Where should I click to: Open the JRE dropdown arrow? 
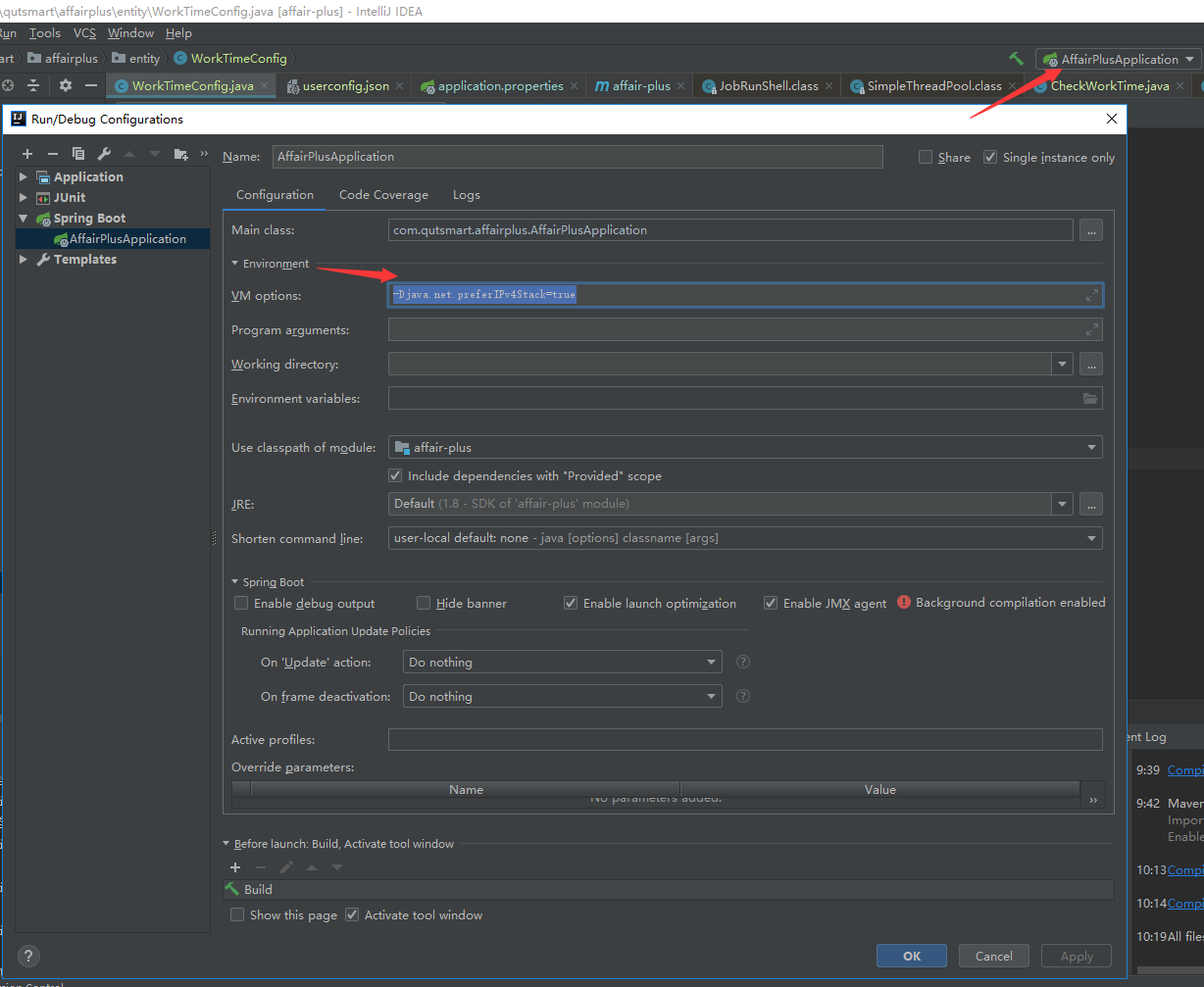[1062, 504]
